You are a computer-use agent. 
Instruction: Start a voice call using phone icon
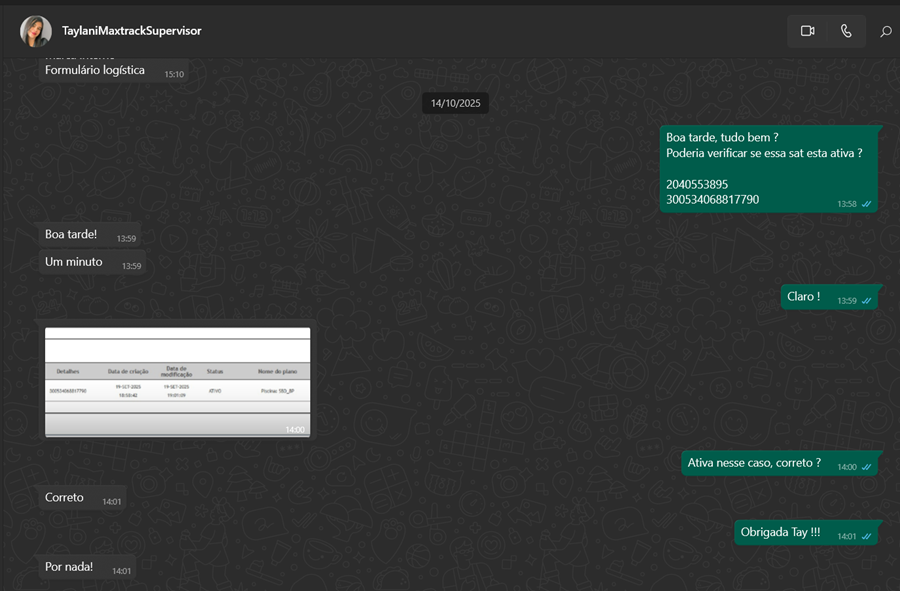coord(846,31)
